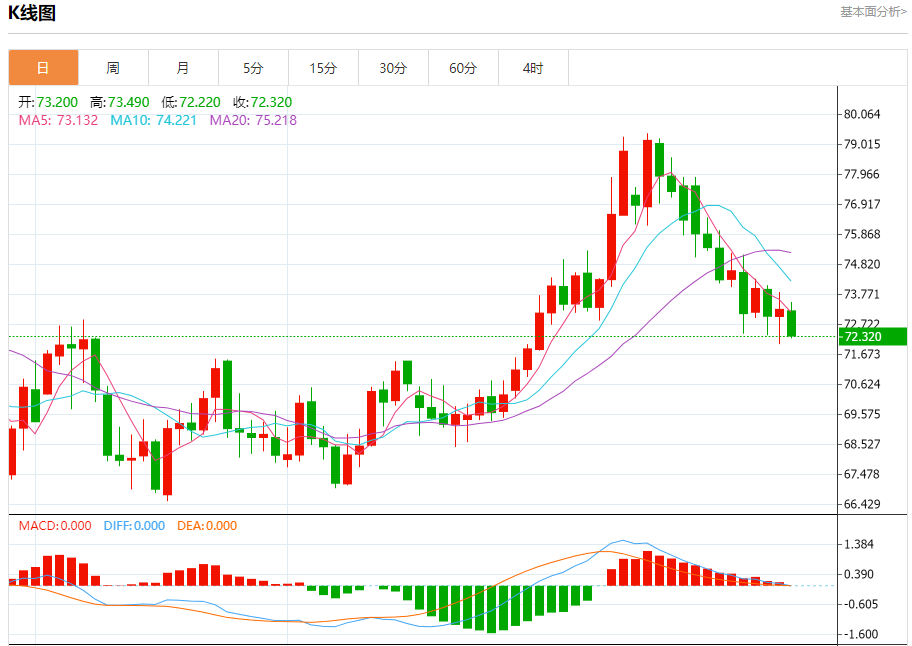Click the 76.917 price axis label
The width and height of the screenshot is (912, 646).
(x=862, y=204)
